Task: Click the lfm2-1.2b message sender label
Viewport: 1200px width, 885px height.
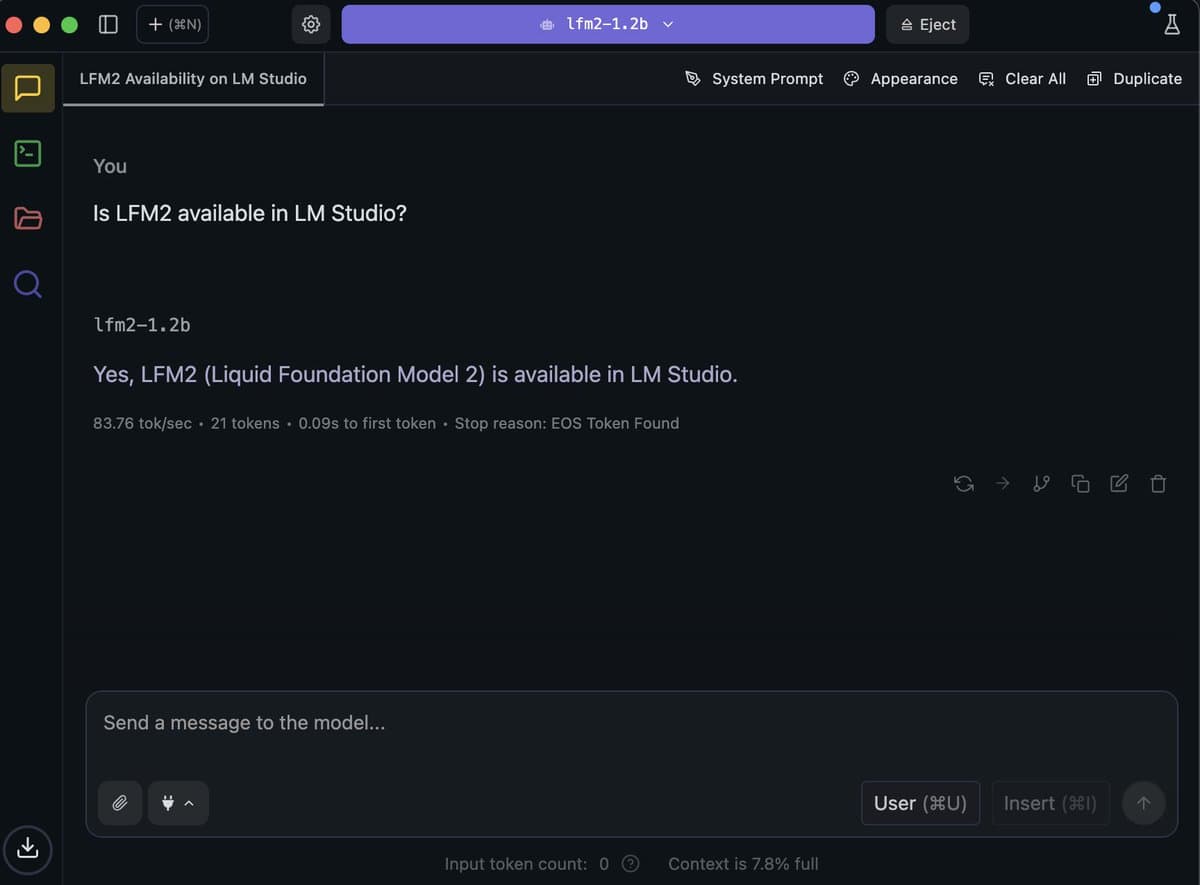Action: pos(142,325)
